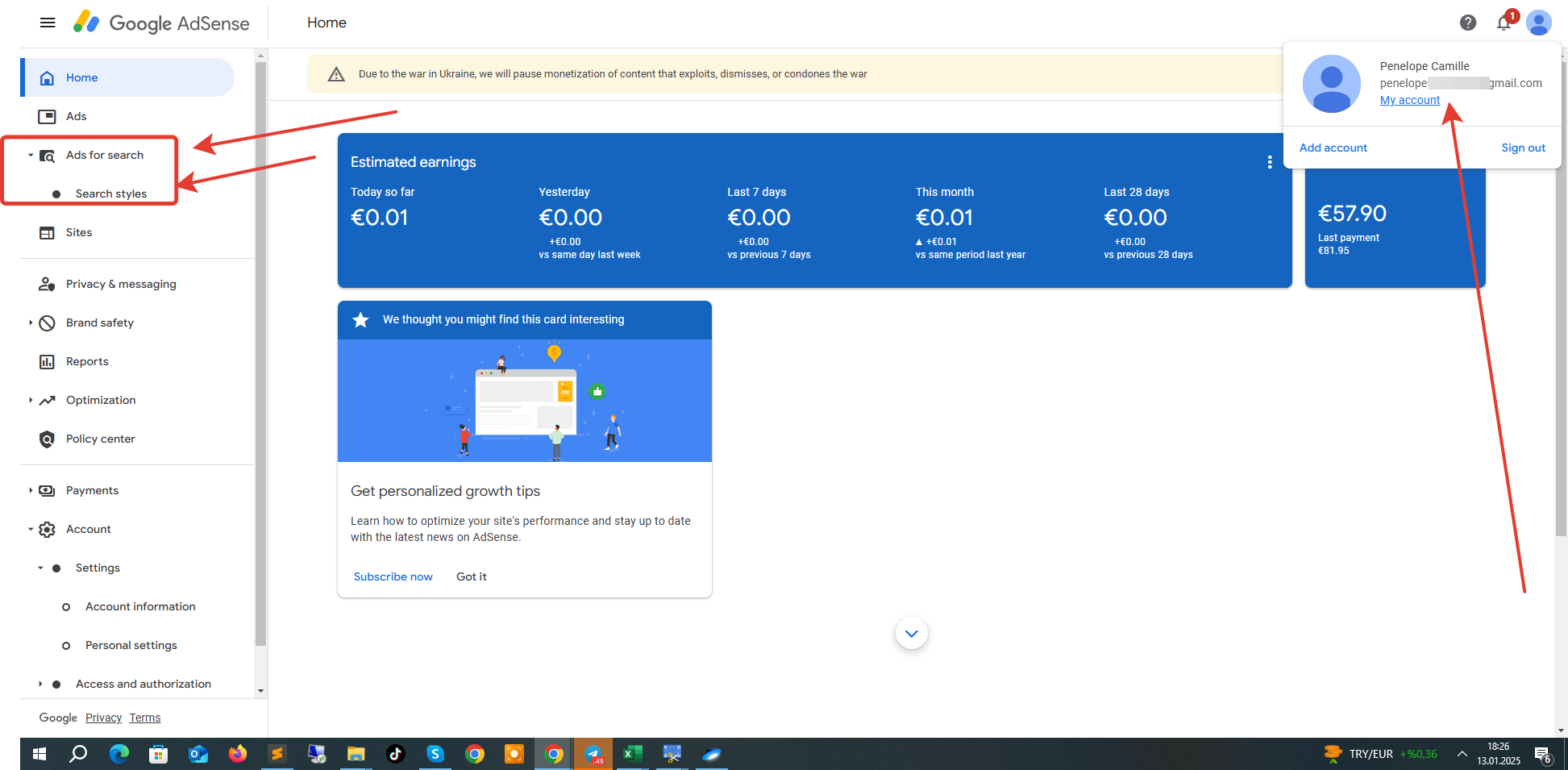The image size is (1568, 770).
Task: Expand the Brand safety section
Action: (31, 323)
